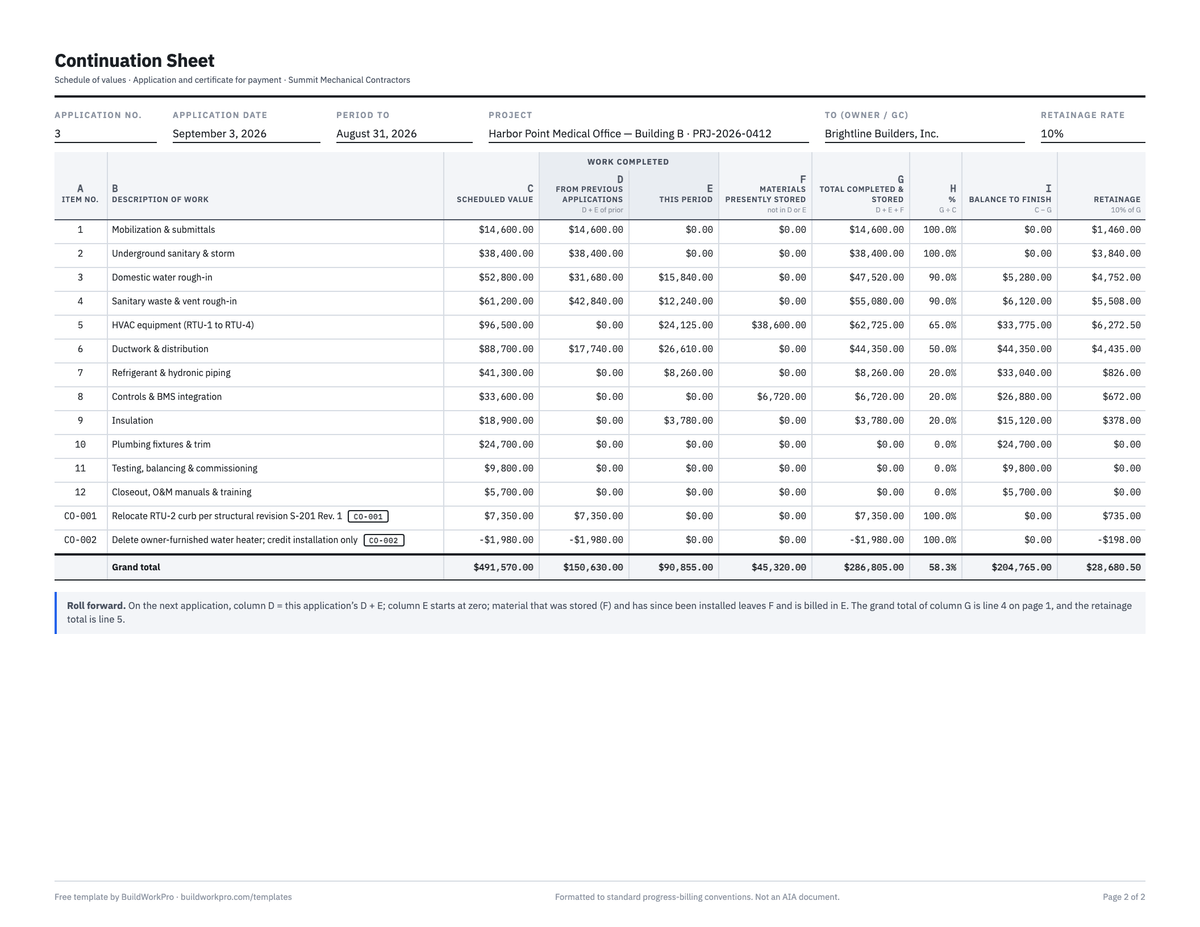The height and width of the screenshot is (927, 1200).
Task: Select description 'Mobilization & submittals'
Action: [163, 230]
